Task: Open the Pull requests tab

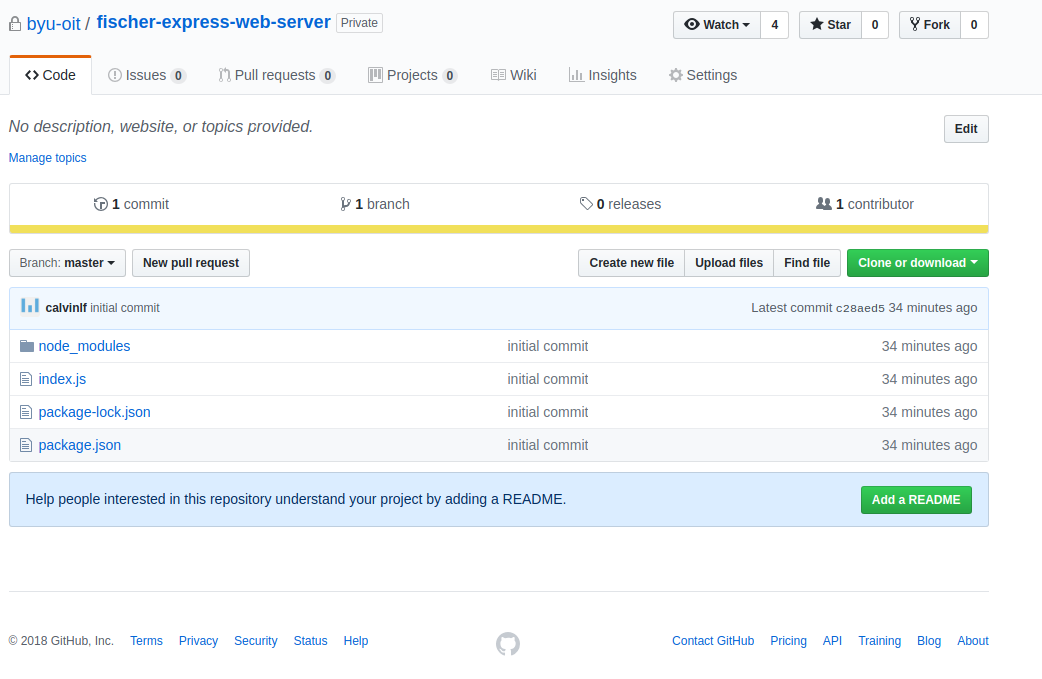Action: [x=276, y=75]
